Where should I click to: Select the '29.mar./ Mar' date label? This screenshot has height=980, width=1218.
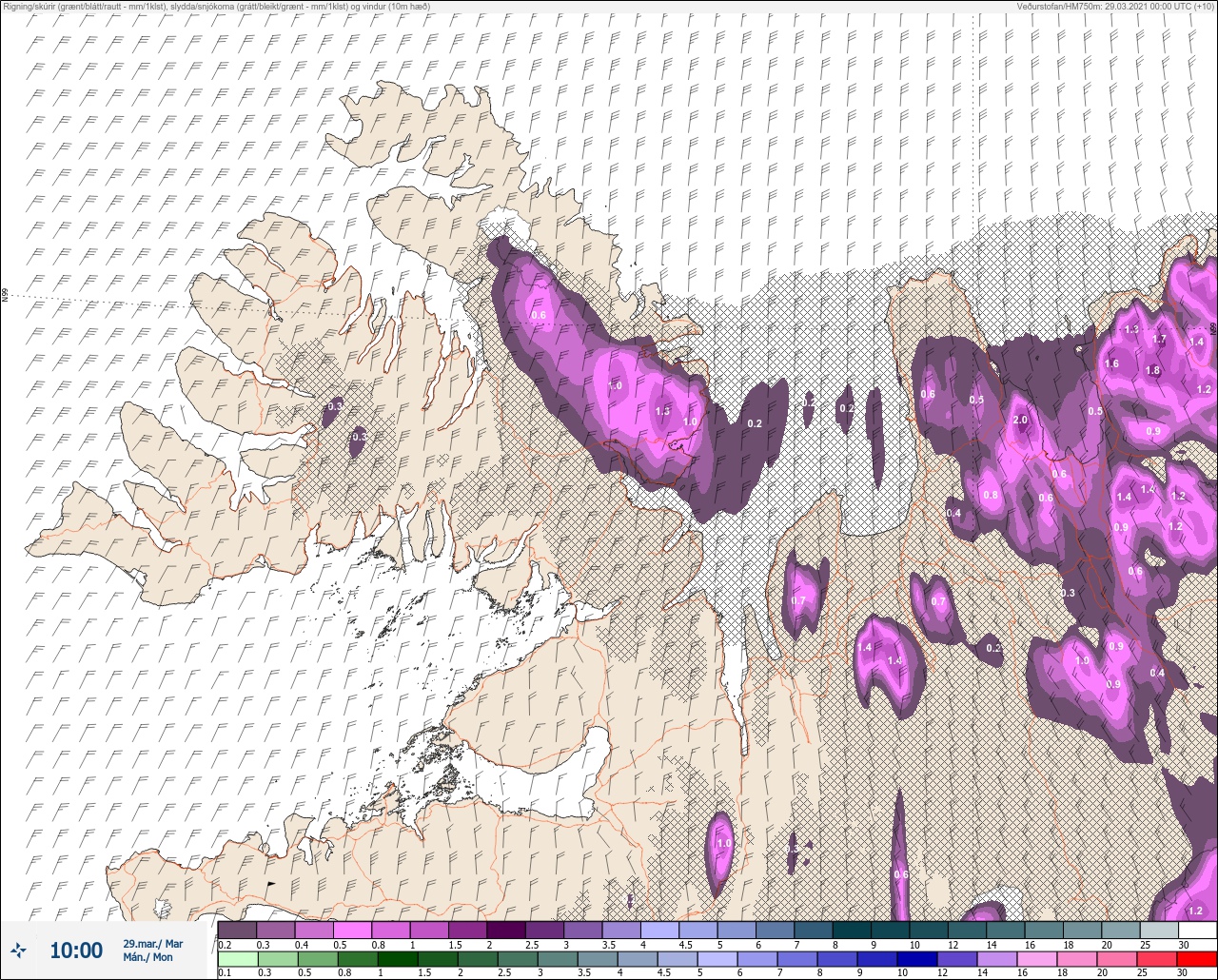coord(153,944)
